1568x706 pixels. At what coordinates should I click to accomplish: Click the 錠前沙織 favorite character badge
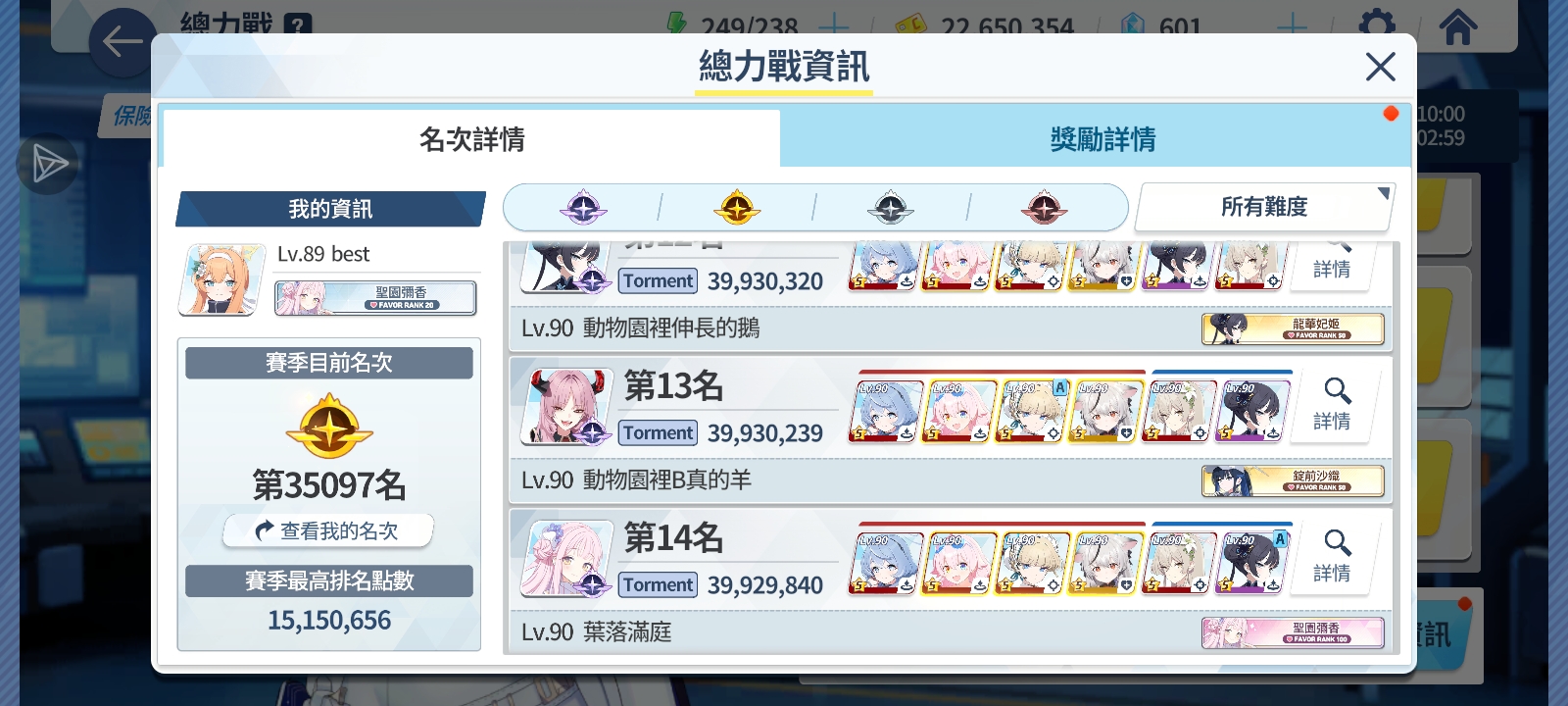click(x=1294, y=480)
